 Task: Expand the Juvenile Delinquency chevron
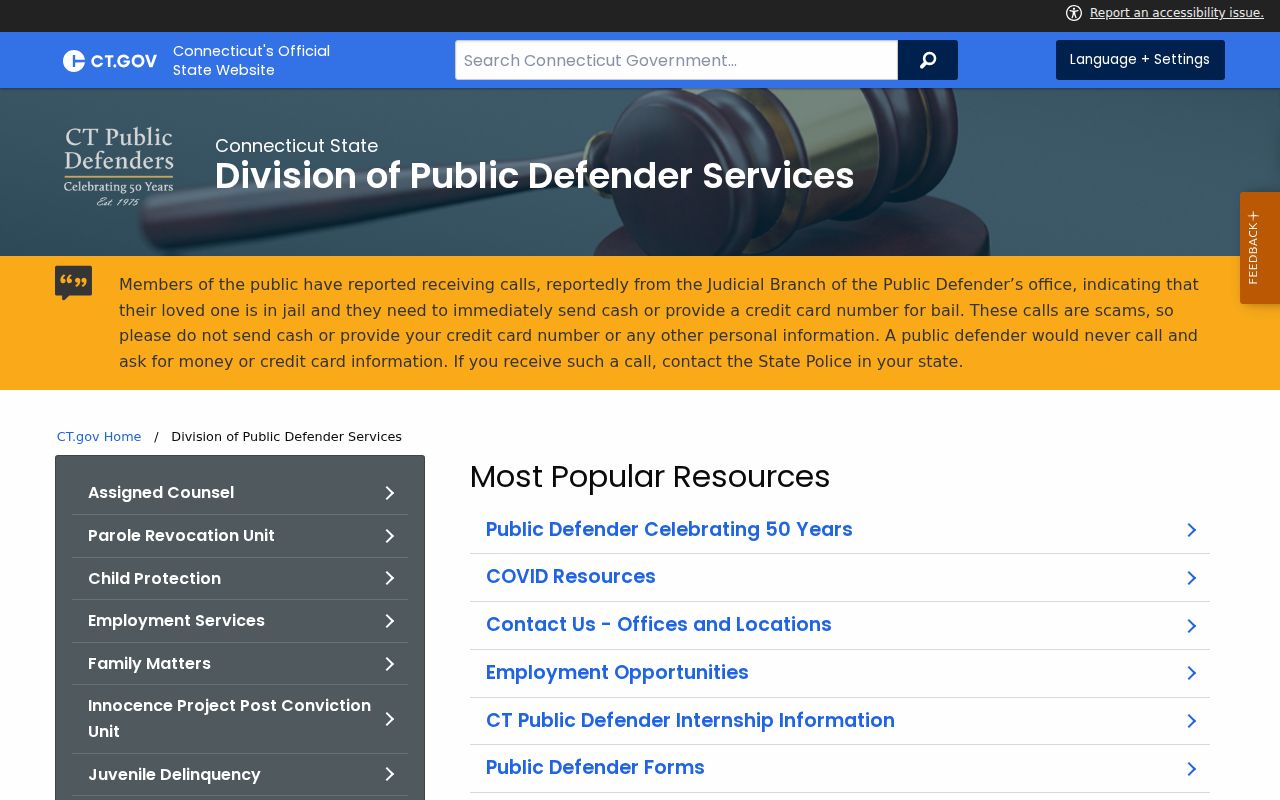point(390,775)
